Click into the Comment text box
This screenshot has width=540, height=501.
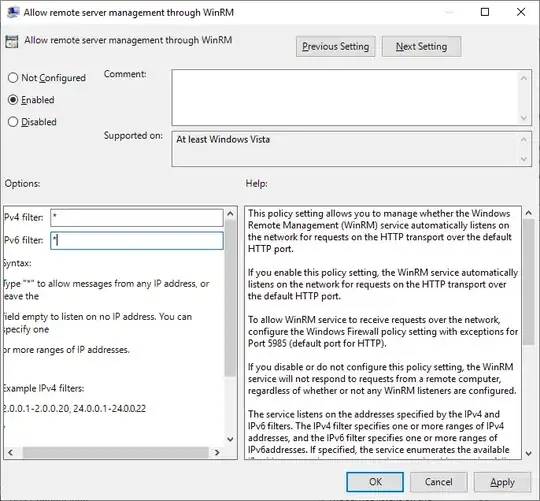point(345,97)
